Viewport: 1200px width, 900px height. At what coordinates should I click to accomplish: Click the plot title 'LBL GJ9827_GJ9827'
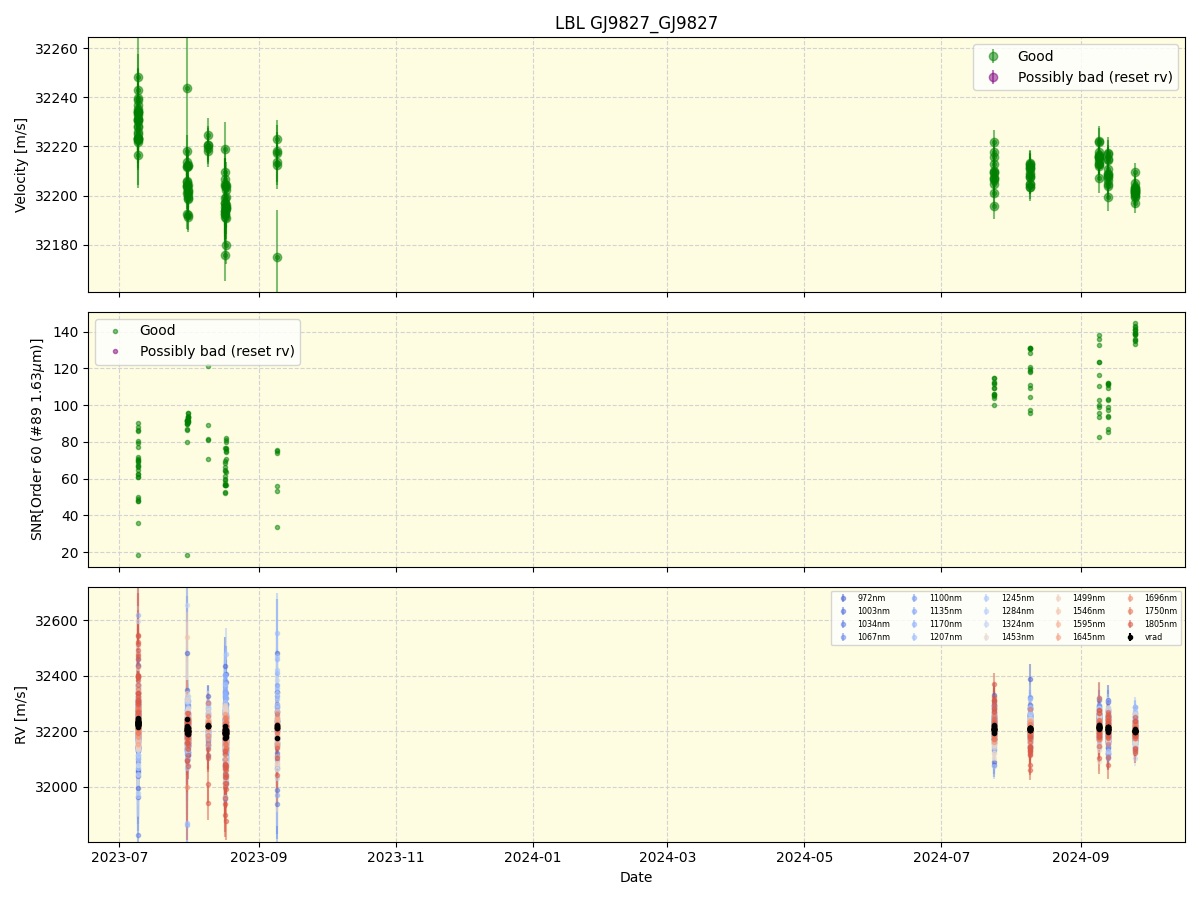[x=636, y=23]
